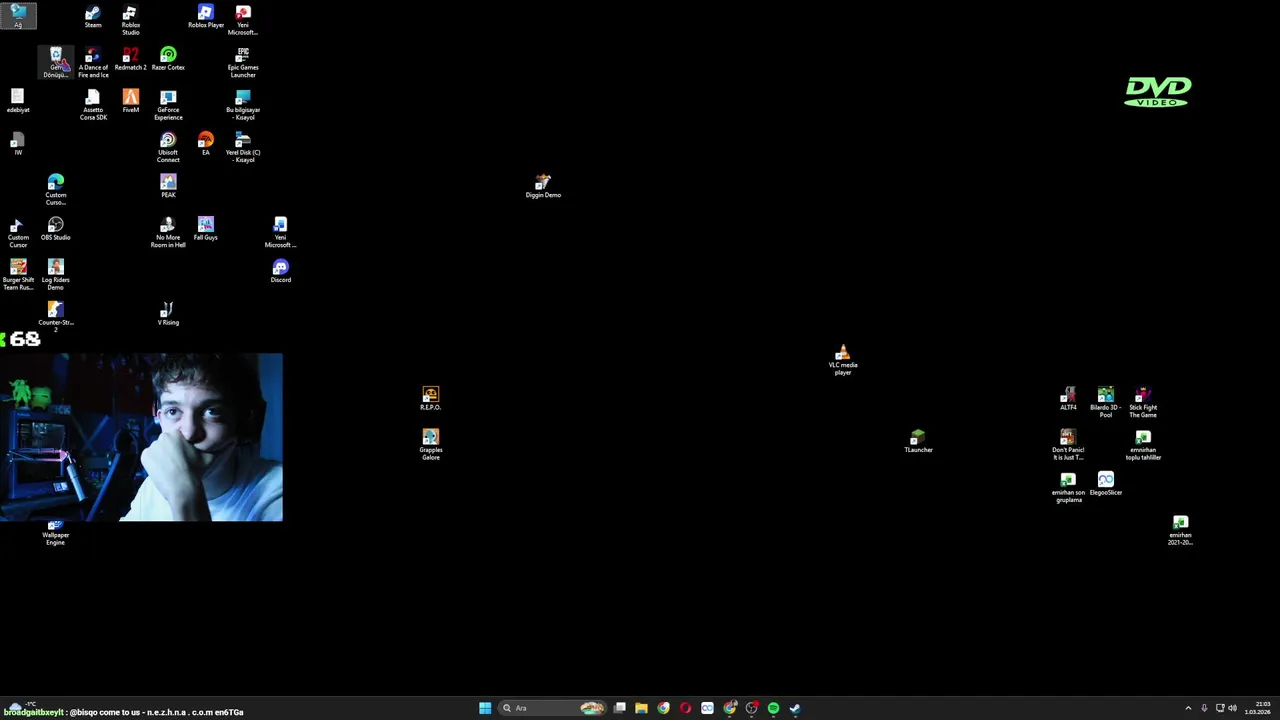Launch Grapples Galore from the desktop
The image size is (1280, 720).
(x=431, y=445)
